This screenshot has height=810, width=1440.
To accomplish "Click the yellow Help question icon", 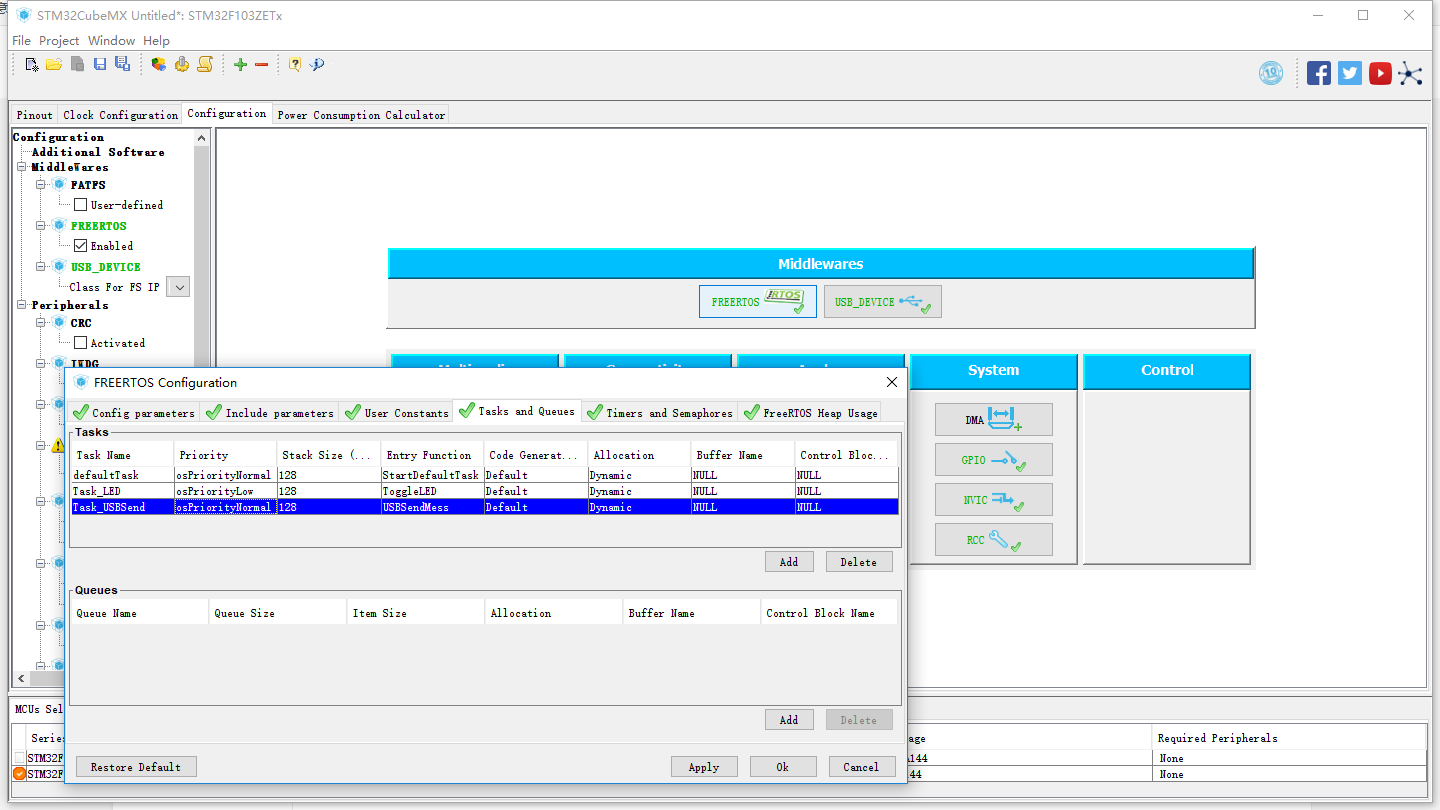I will [x=295, y=65].
